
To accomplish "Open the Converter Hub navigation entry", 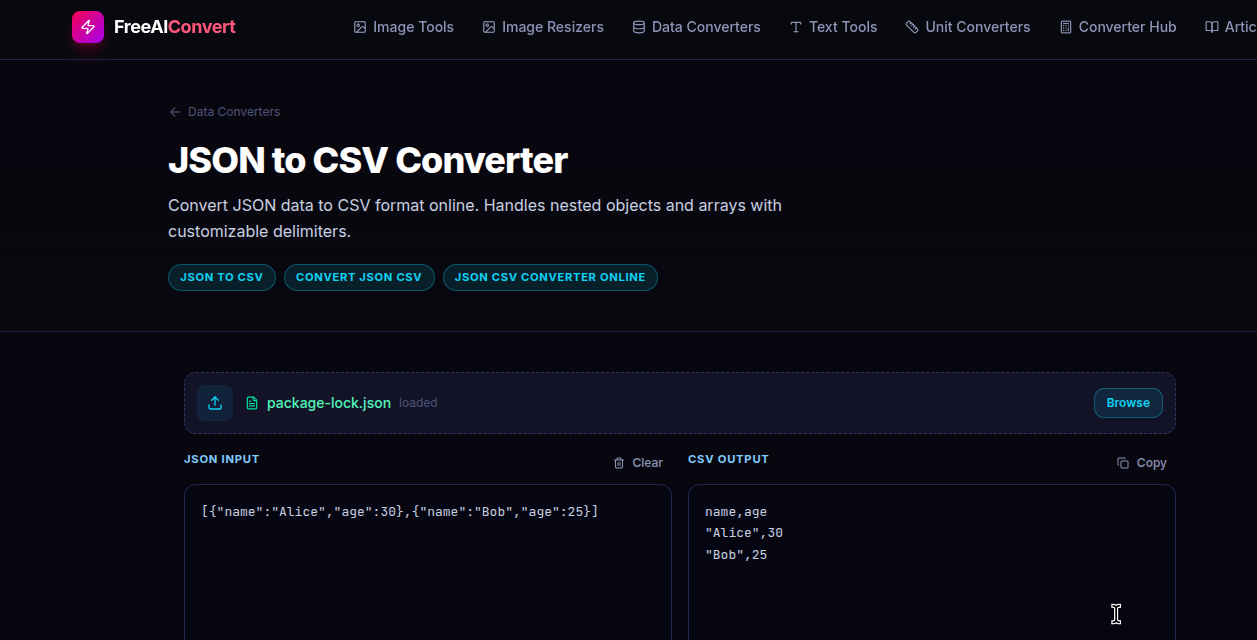I will point(1117,27).
